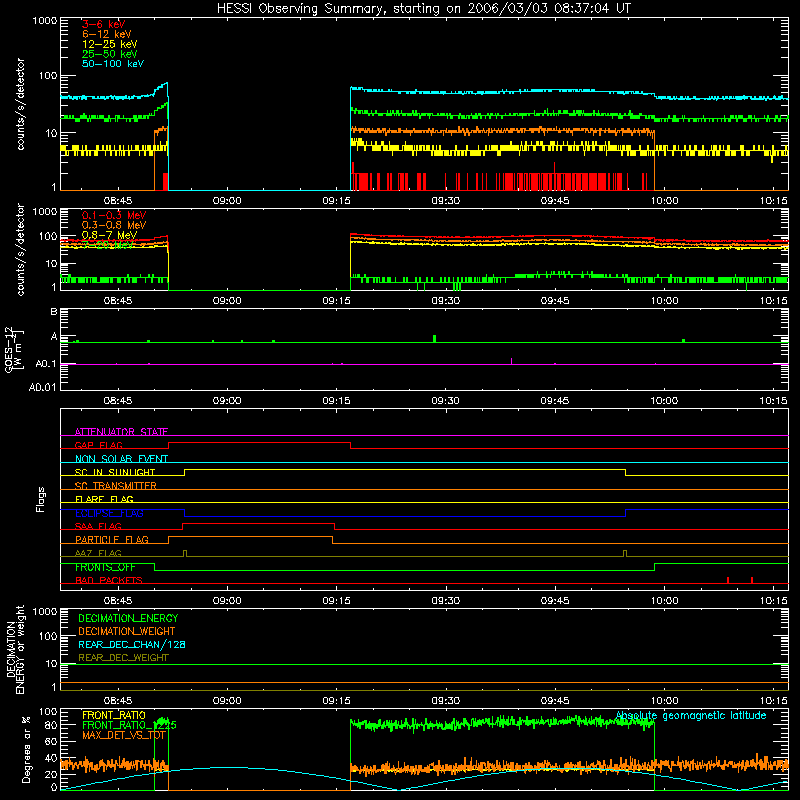Select the 10:00 tick under the top panel

coord(664,201)
